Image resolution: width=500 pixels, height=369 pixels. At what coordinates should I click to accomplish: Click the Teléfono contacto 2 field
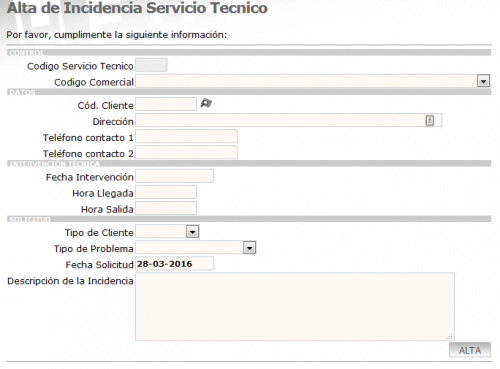point(186,152)
